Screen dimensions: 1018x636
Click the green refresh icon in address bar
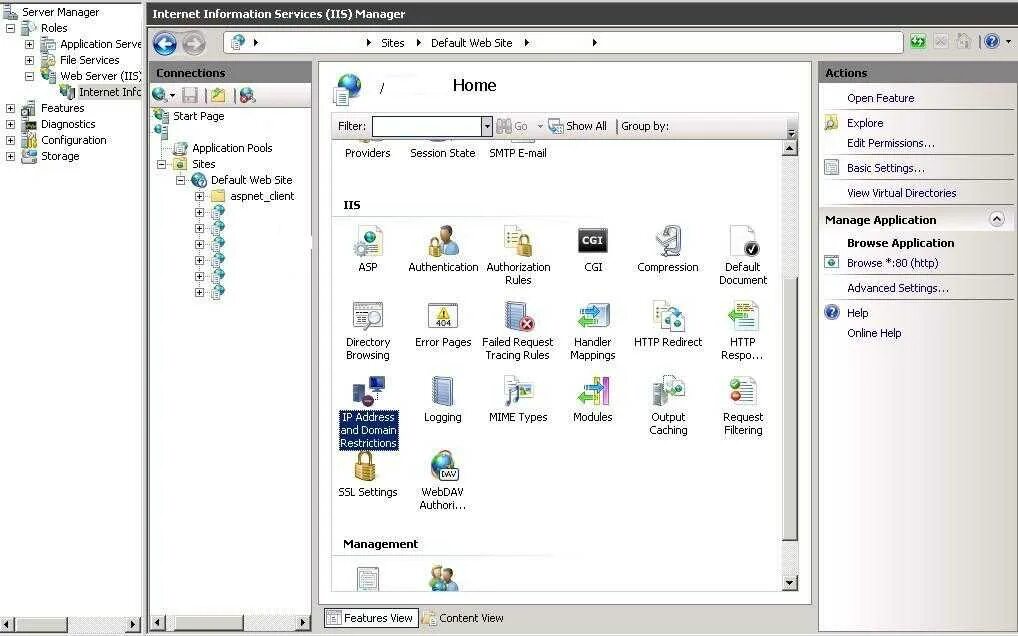pyautogui.click(x=917, y=42)
